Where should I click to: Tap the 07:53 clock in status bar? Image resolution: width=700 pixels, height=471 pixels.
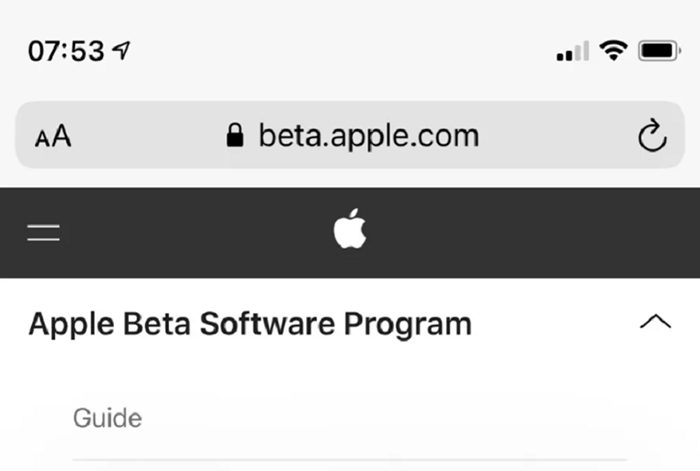pos(66,50)
